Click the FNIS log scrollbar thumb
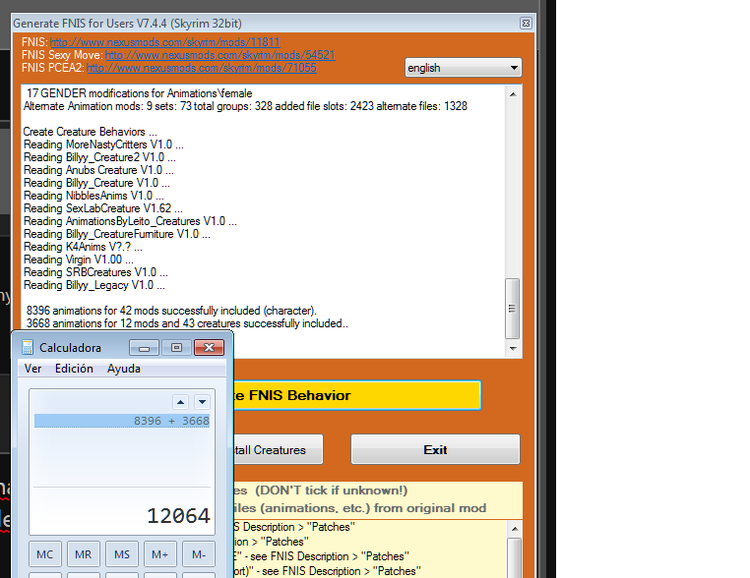This screenshot has width=750, height=578. click(x=513, y=309)
